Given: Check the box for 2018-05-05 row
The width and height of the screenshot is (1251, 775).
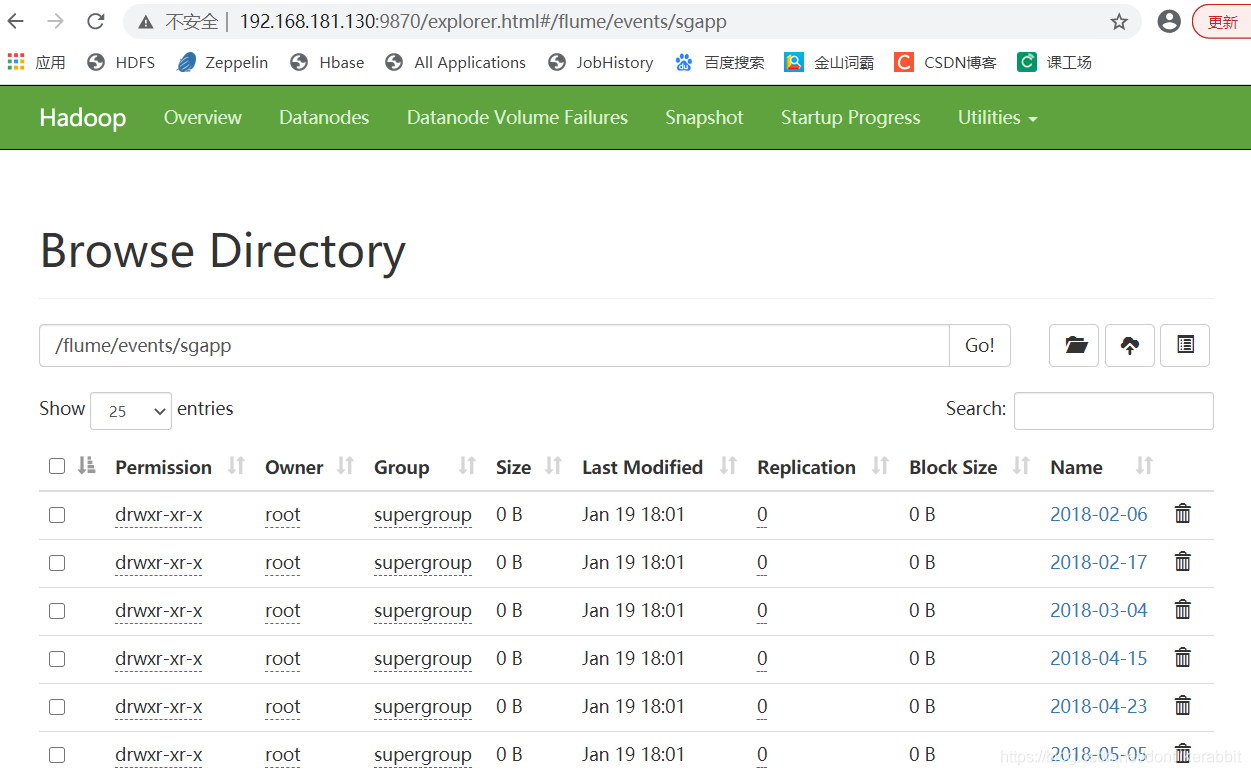Looking at the screenshot, I should coord(57,755).
